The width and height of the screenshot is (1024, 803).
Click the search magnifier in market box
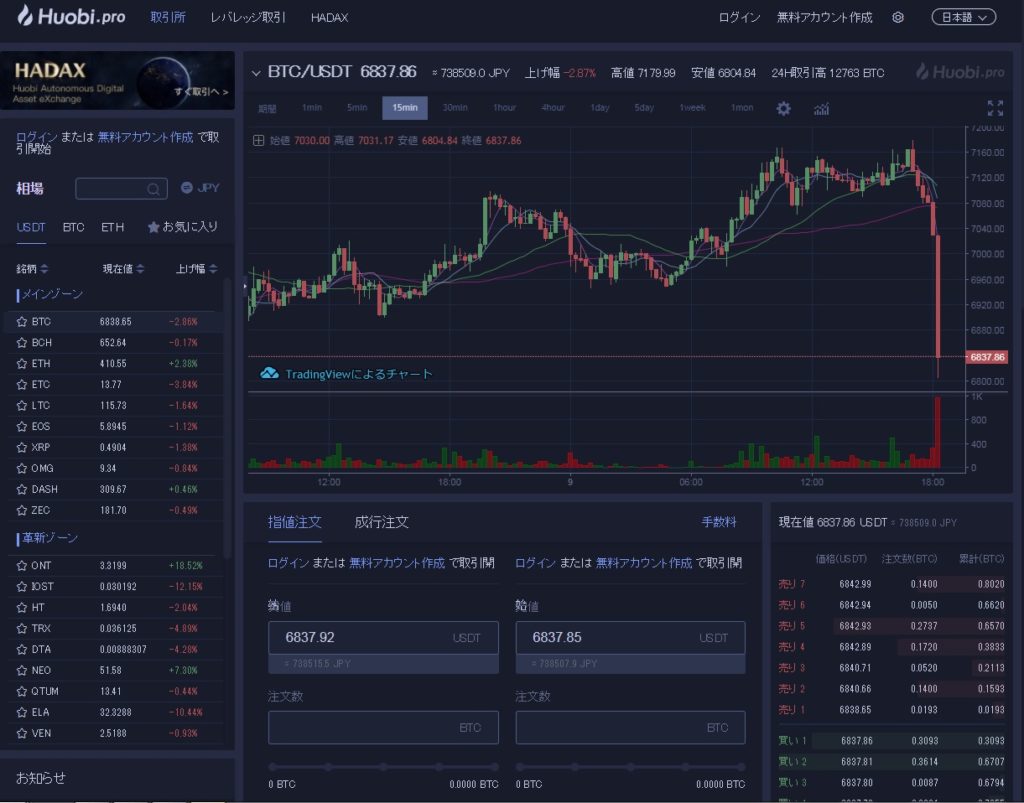pos(153,189)
